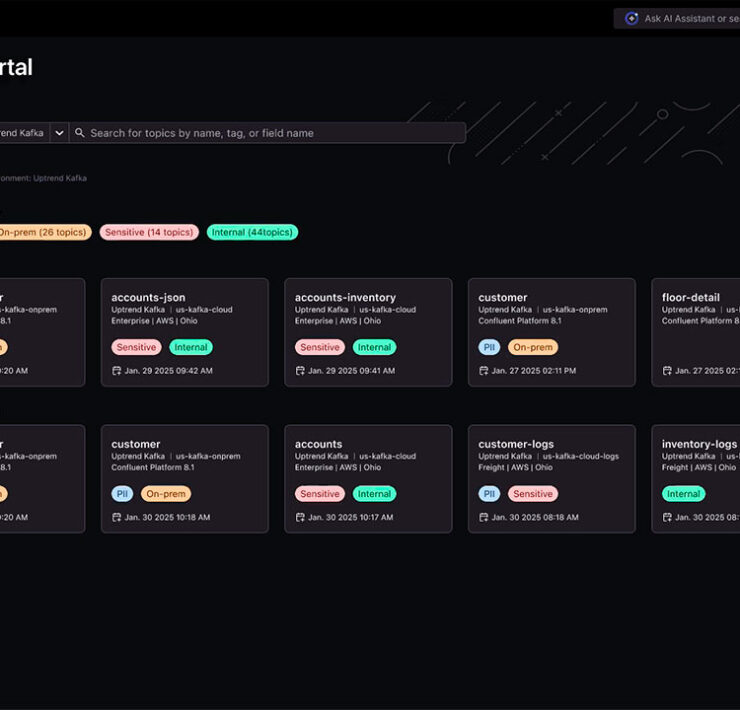
Task: Click calendar icon on accounts-json card
Action: click(117, 371)
